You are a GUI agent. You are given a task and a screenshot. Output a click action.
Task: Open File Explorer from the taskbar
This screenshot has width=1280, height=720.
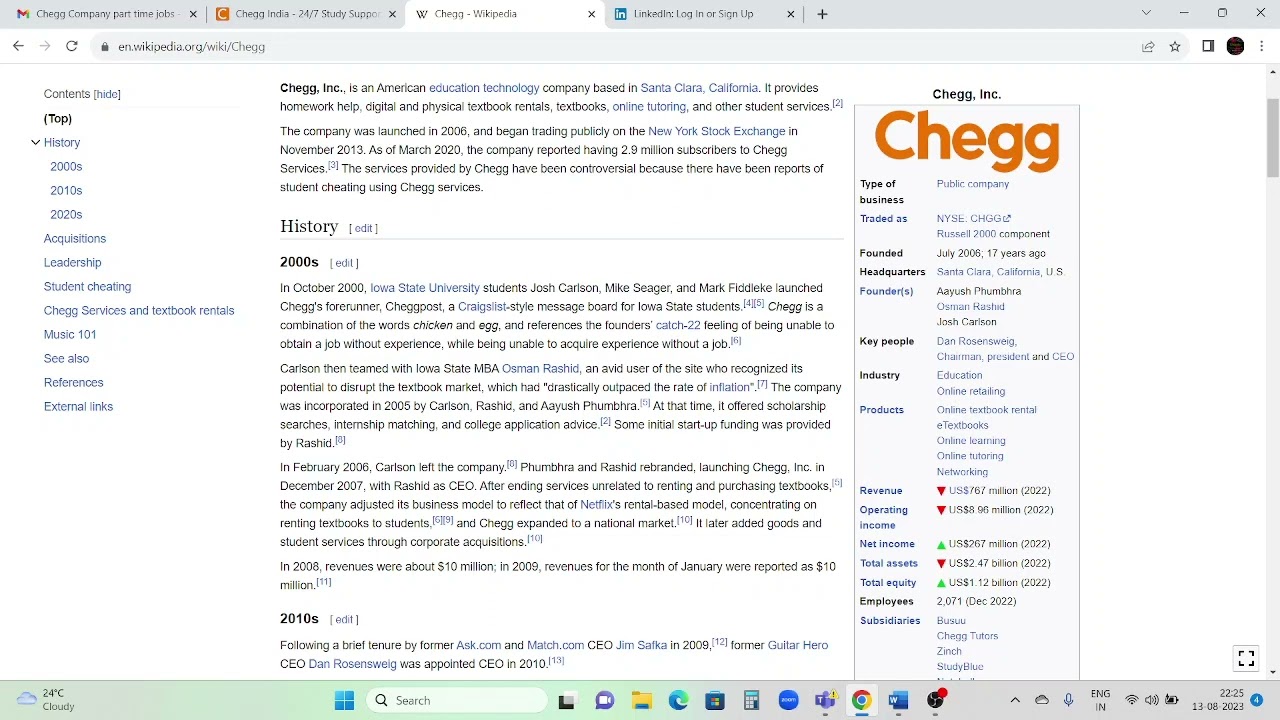coord(641,700)
